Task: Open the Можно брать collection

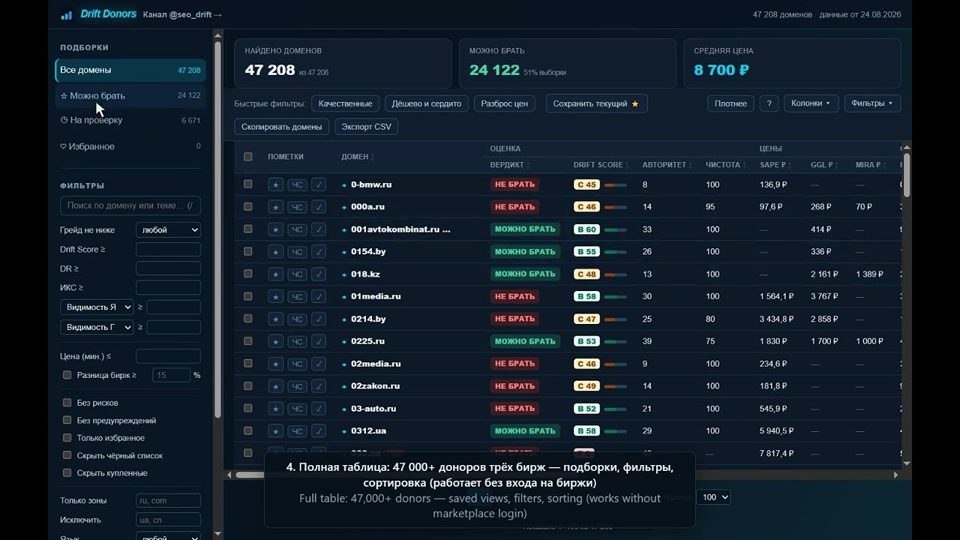Action: pyautogui.click(x=130, y=96)
